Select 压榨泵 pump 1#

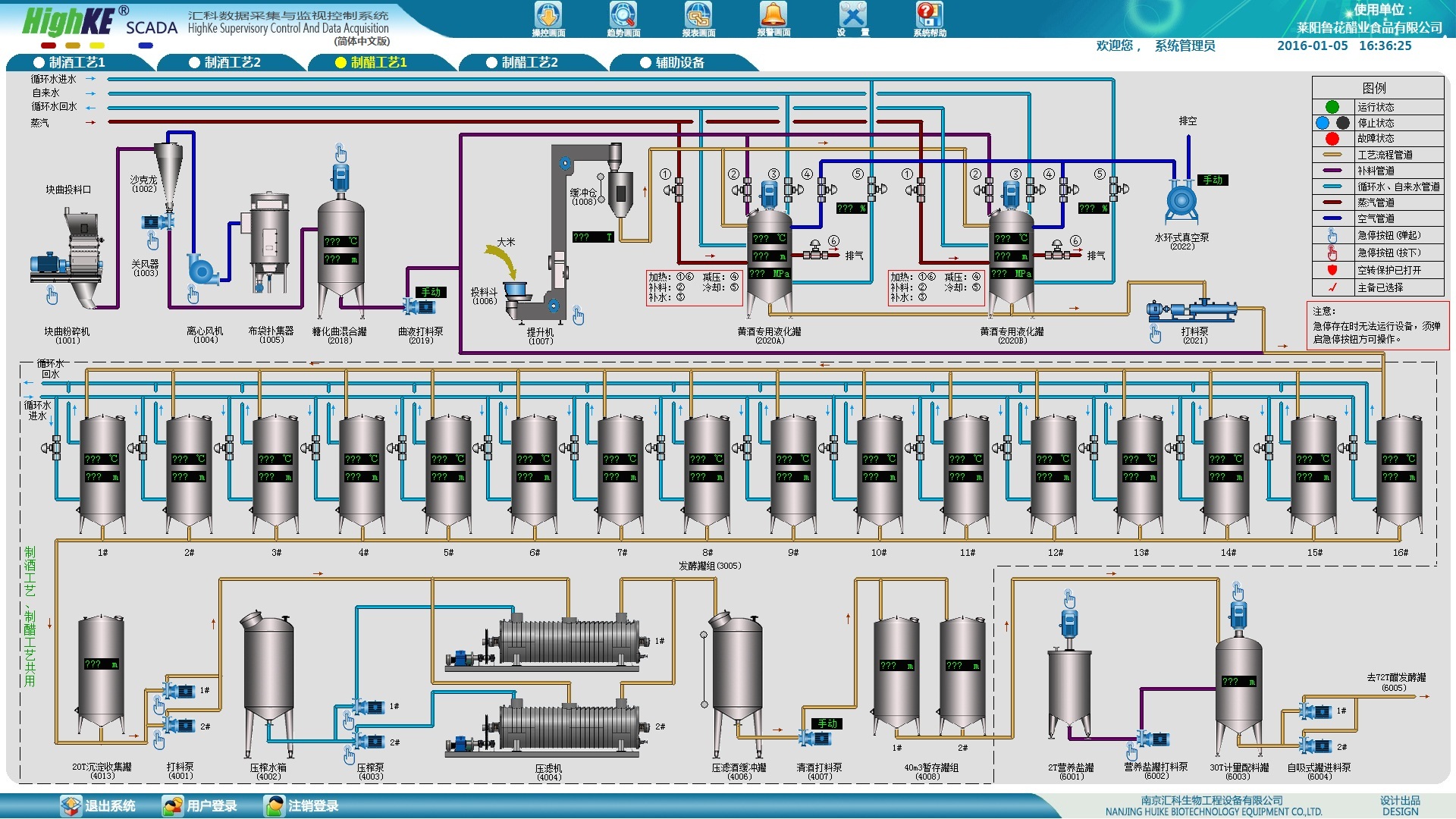click(369, 707)
